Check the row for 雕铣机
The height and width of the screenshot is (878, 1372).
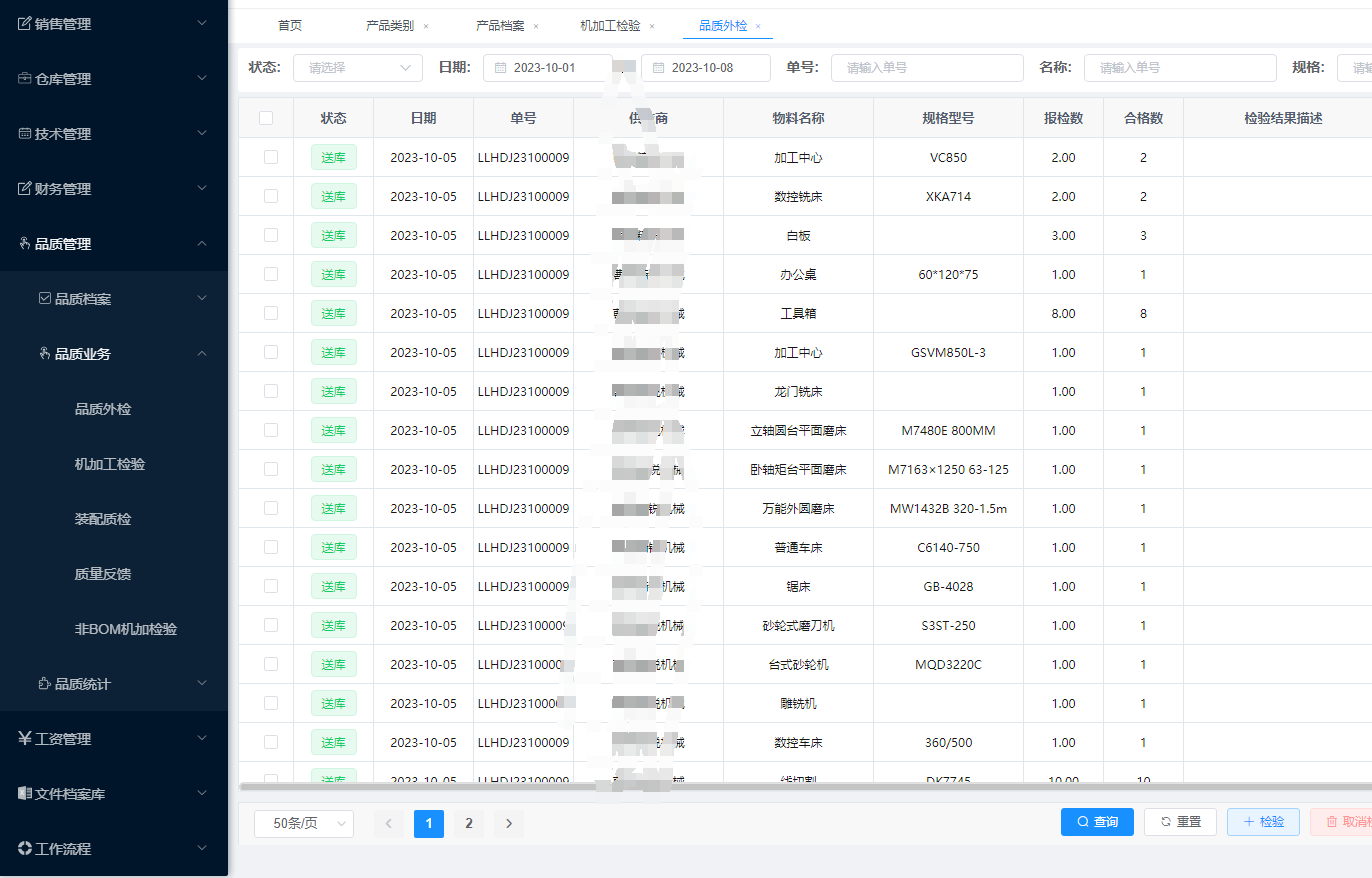point(271,703)
